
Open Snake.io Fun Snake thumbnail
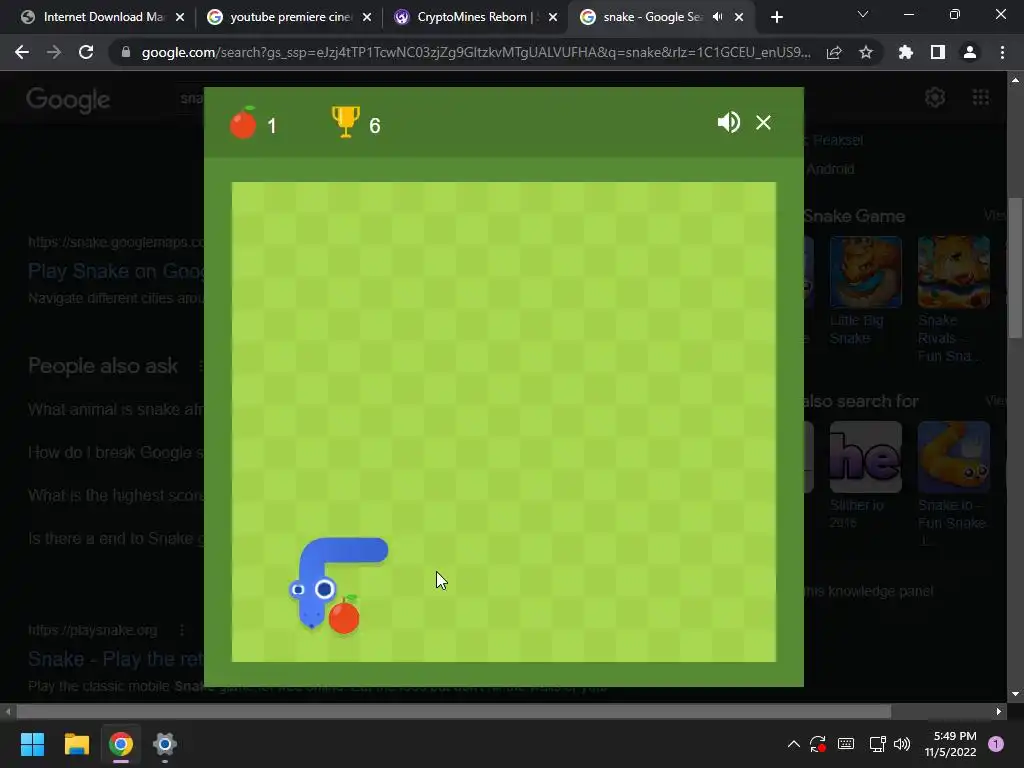(953, 456)
